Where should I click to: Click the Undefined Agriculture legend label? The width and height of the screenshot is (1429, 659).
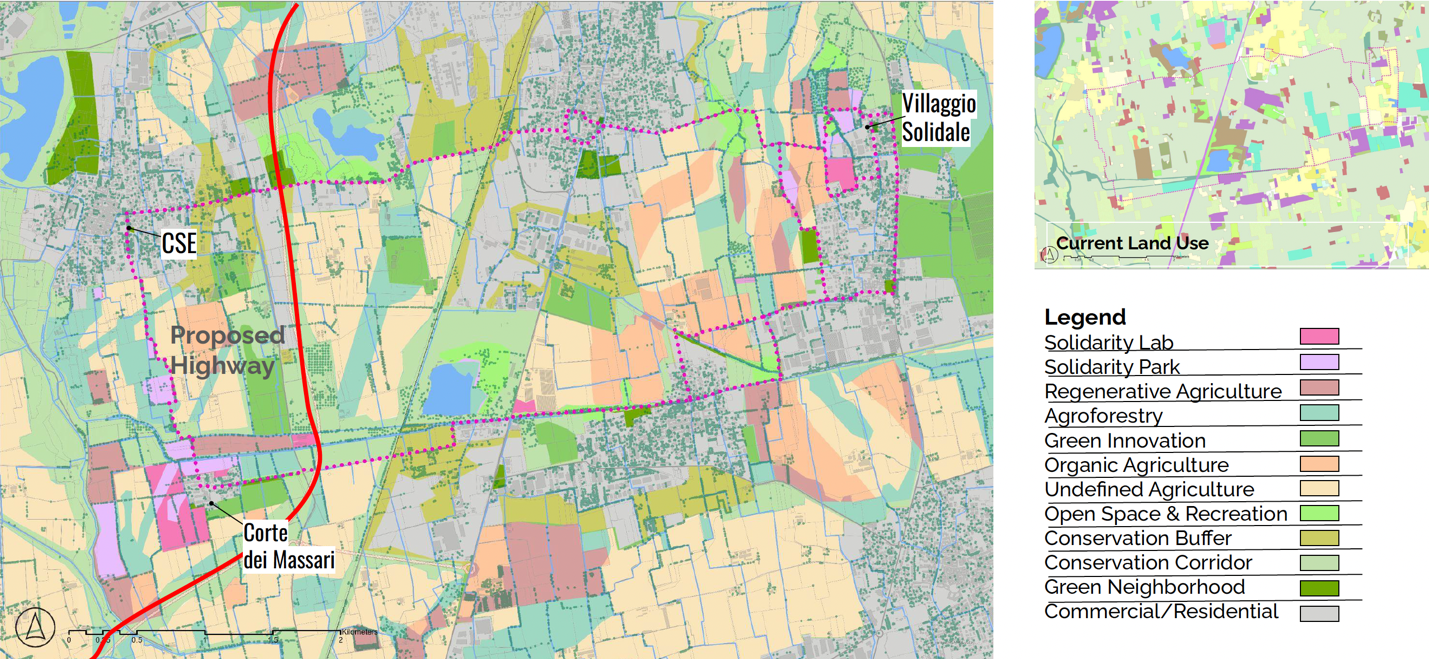tap(1149, 489)
